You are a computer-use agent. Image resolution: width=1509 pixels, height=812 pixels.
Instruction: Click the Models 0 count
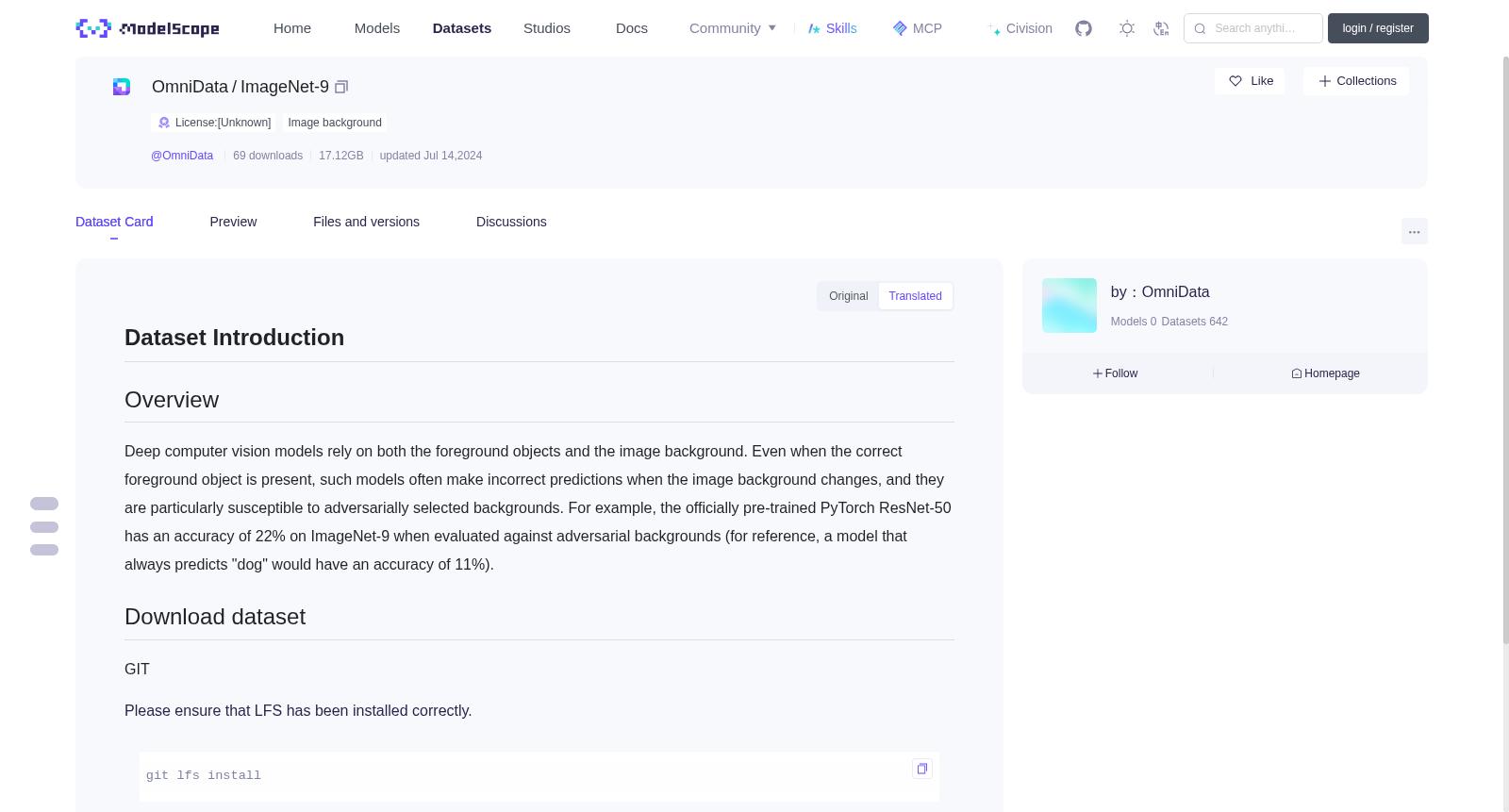1134,322
